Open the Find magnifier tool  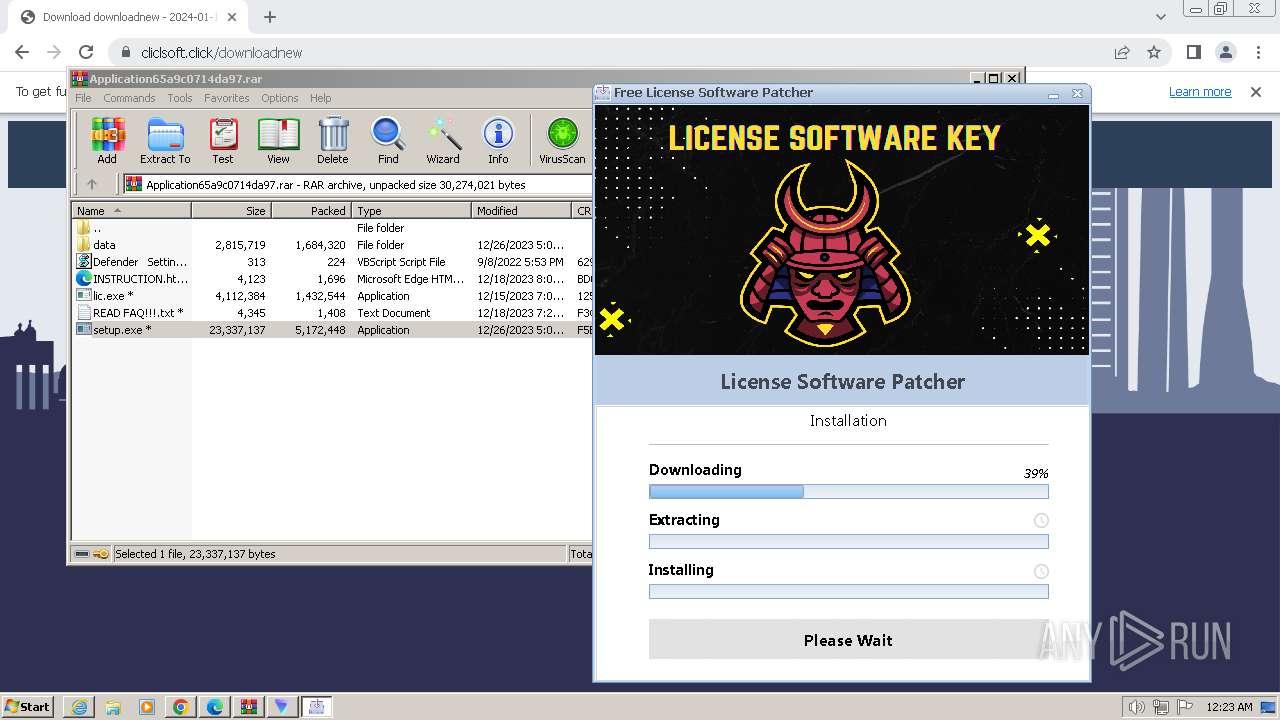click(x=388, y=141)
